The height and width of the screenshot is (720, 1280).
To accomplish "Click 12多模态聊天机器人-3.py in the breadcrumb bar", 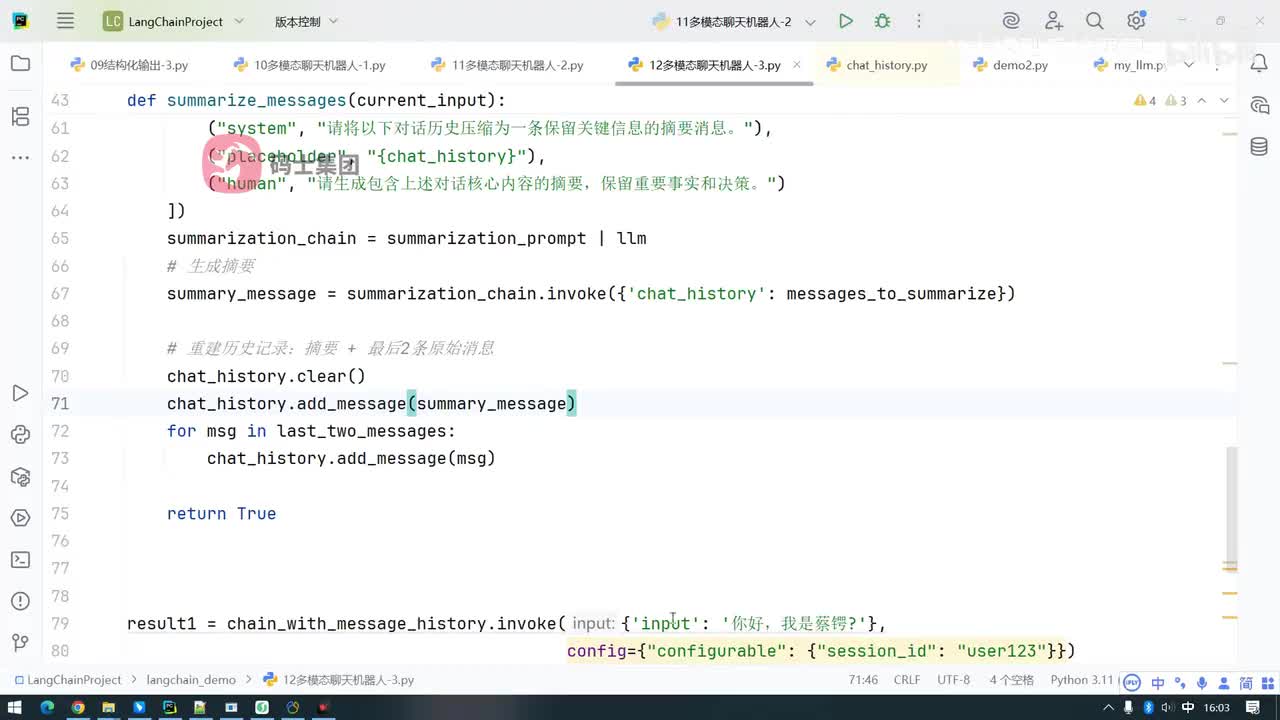I will [x=338, y=680].
